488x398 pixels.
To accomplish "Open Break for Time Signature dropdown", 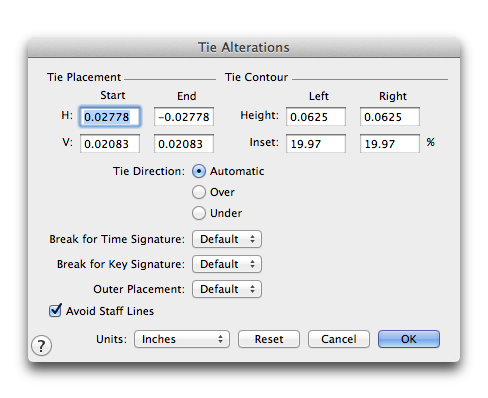I will [227, 239].
